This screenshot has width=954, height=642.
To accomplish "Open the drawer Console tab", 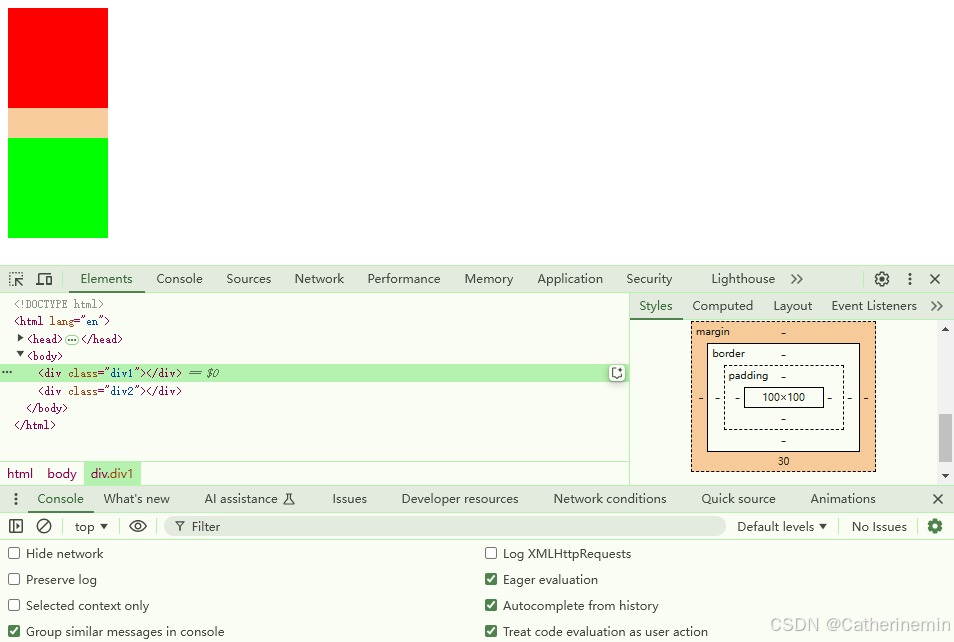I will click(x=60, y=499).
